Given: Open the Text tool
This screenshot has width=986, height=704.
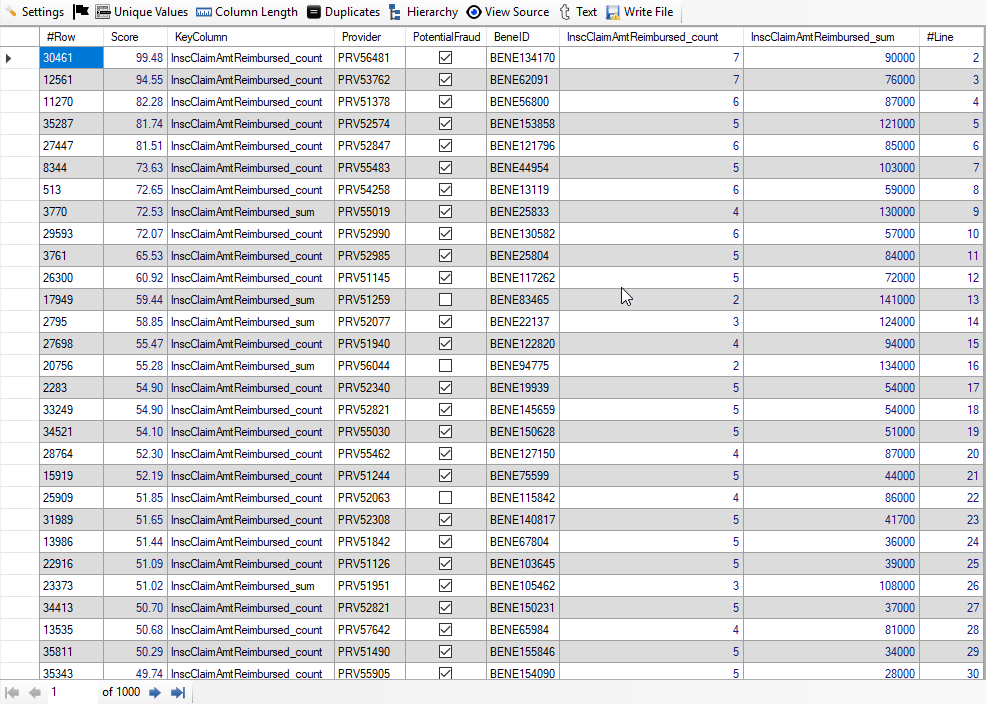Looking at the screenshot, I should click(566, 12).
